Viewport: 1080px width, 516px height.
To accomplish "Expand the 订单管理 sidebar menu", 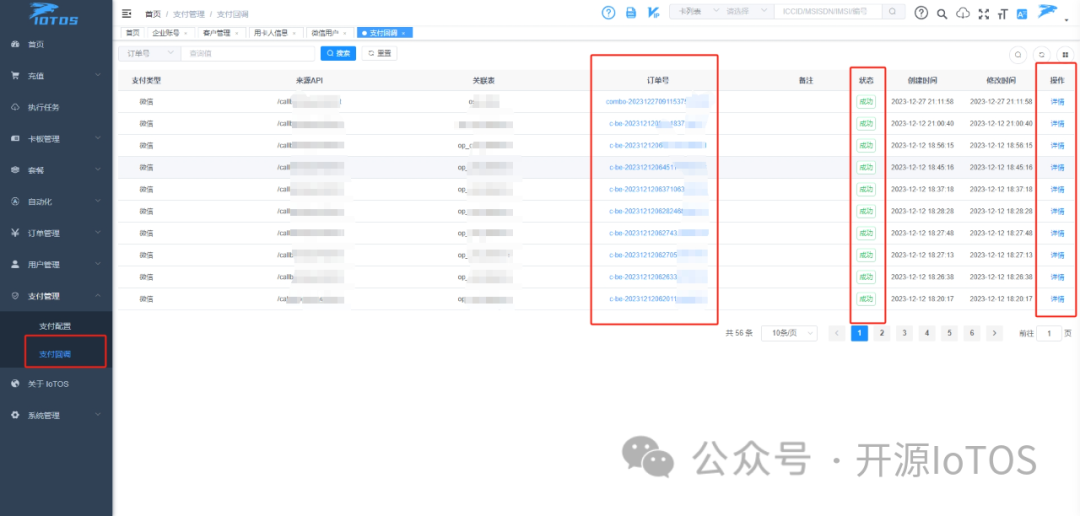I will pyautogui.click(x=56, y=233).
